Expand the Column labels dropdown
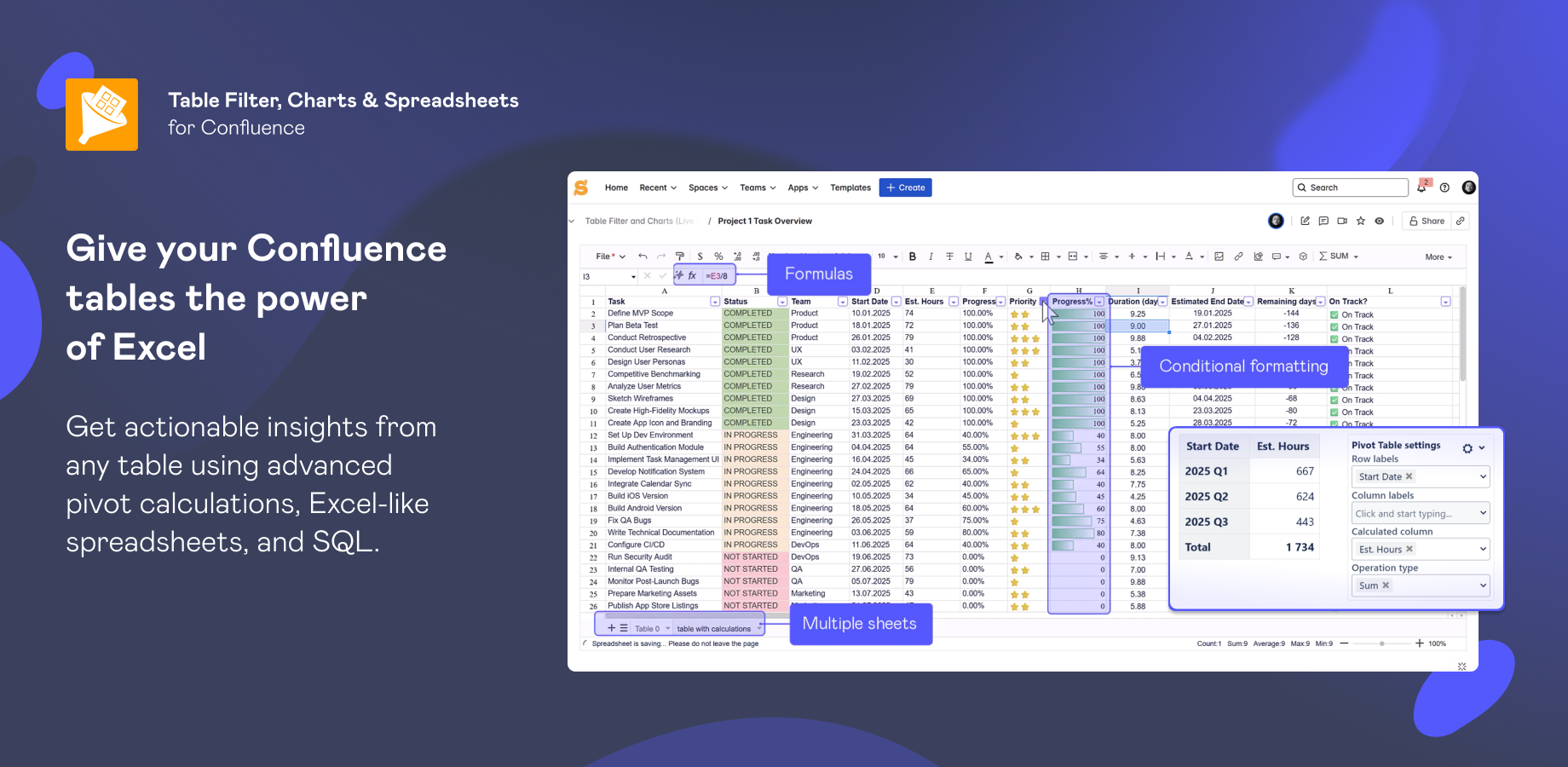 1483,513
